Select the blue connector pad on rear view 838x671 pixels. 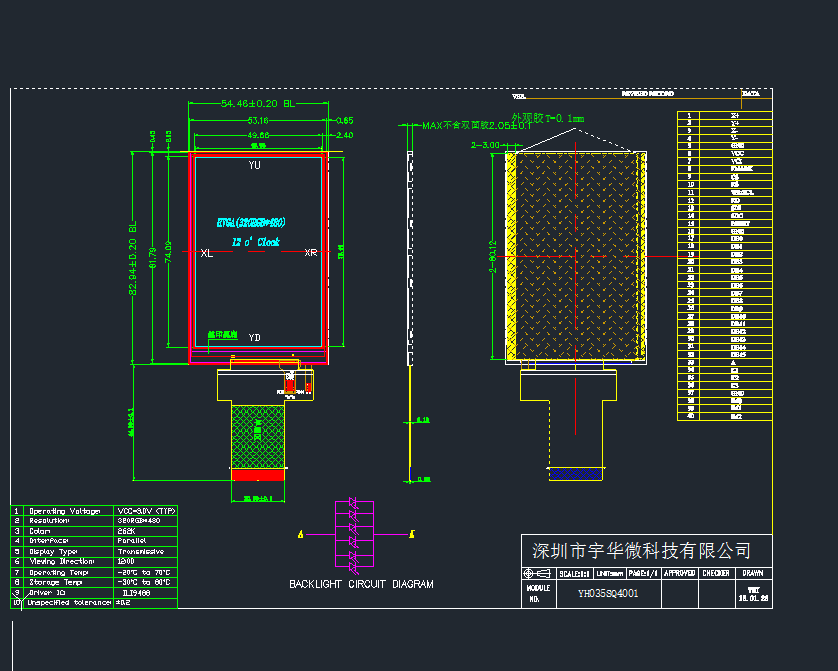[x=573, y=473]
